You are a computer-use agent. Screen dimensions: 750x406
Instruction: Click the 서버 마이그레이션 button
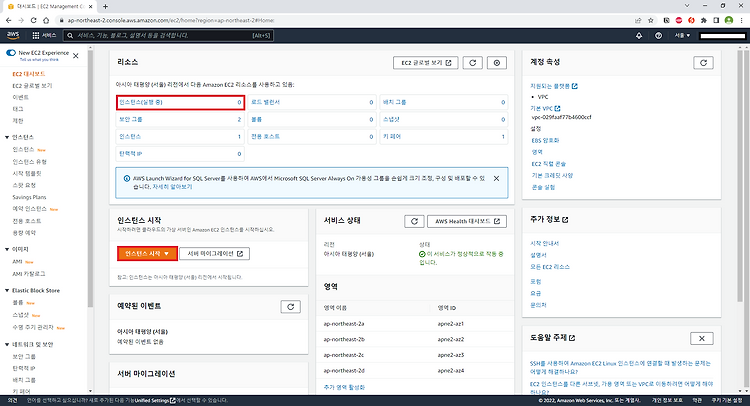(x=214, y=253)
